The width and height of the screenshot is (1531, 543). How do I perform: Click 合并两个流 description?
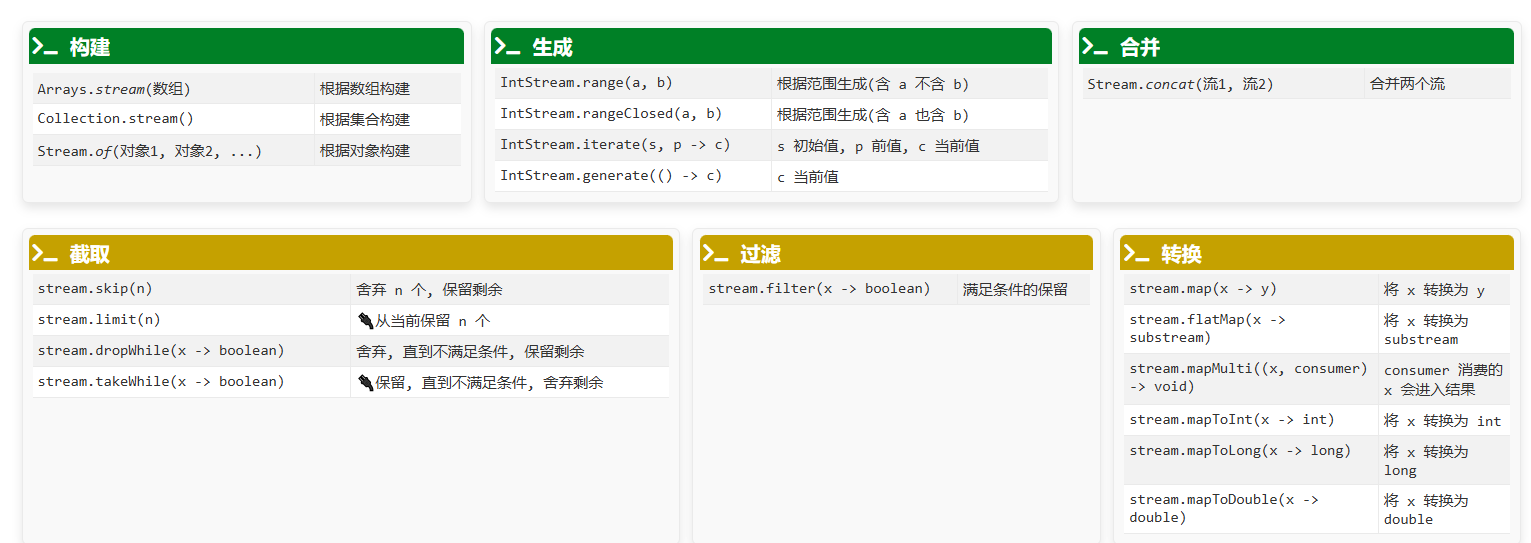[1407, 84]
